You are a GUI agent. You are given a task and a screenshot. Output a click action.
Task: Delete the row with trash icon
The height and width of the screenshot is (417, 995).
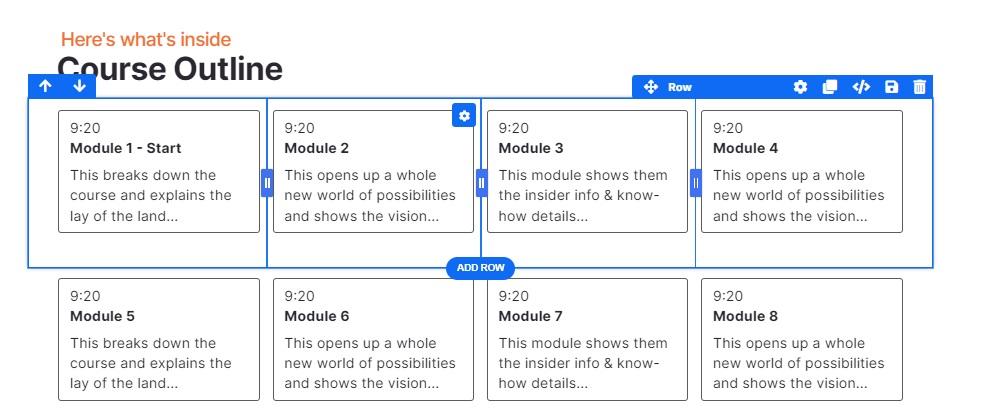[920, 87]
